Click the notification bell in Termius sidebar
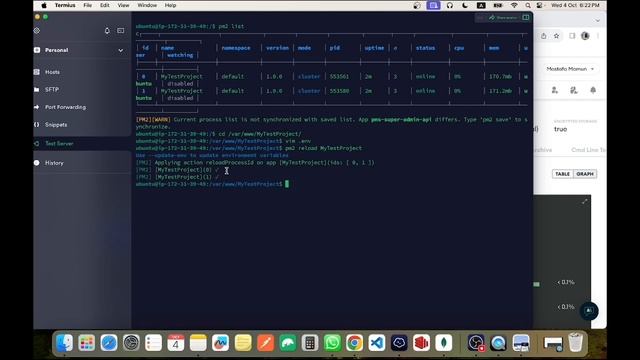The width and height of the screenshot is (640, 360). pyautogui.click(x=107, y=31)
